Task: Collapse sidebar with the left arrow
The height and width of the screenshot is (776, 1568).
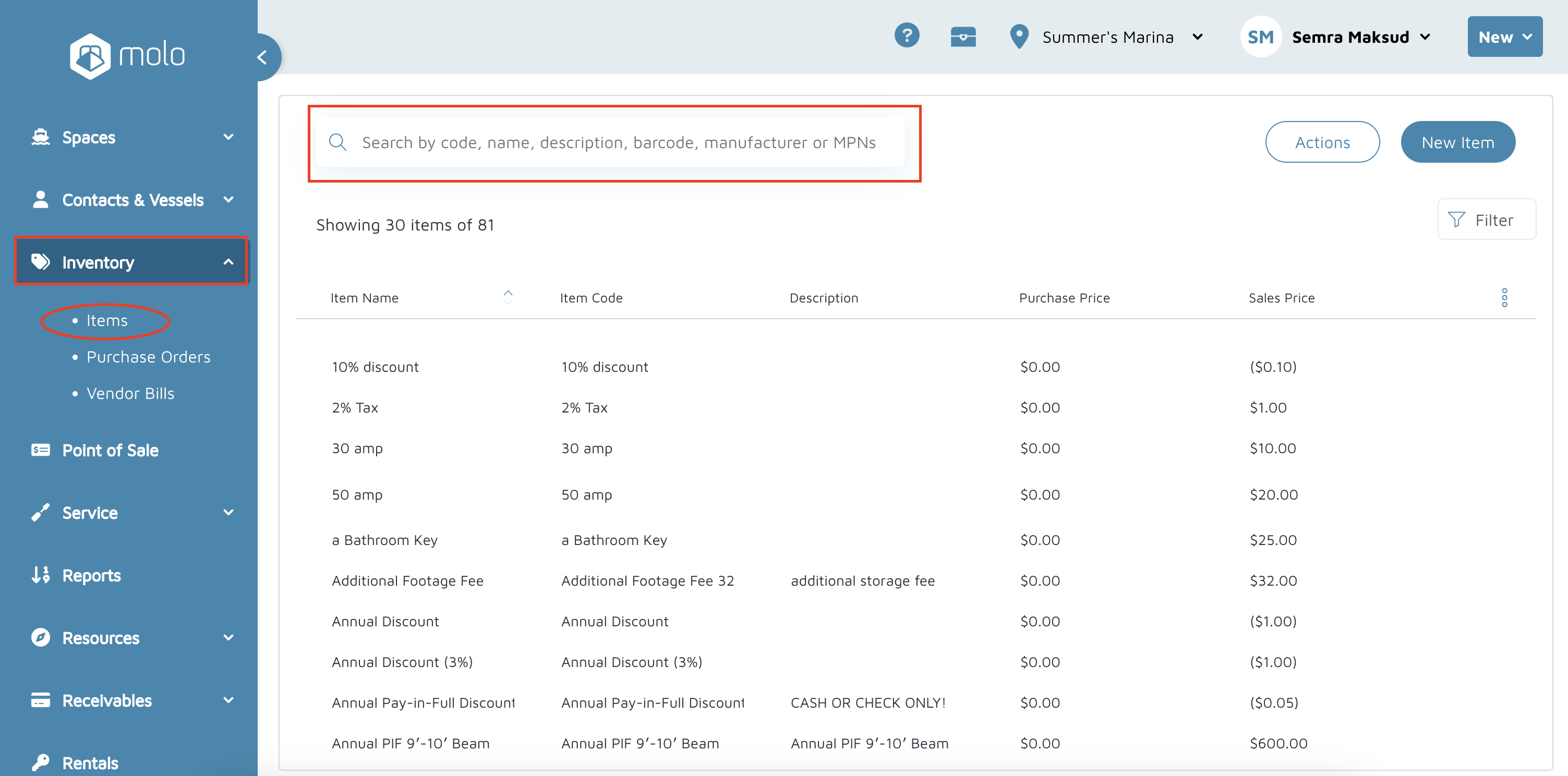Action: pos(263,58)
